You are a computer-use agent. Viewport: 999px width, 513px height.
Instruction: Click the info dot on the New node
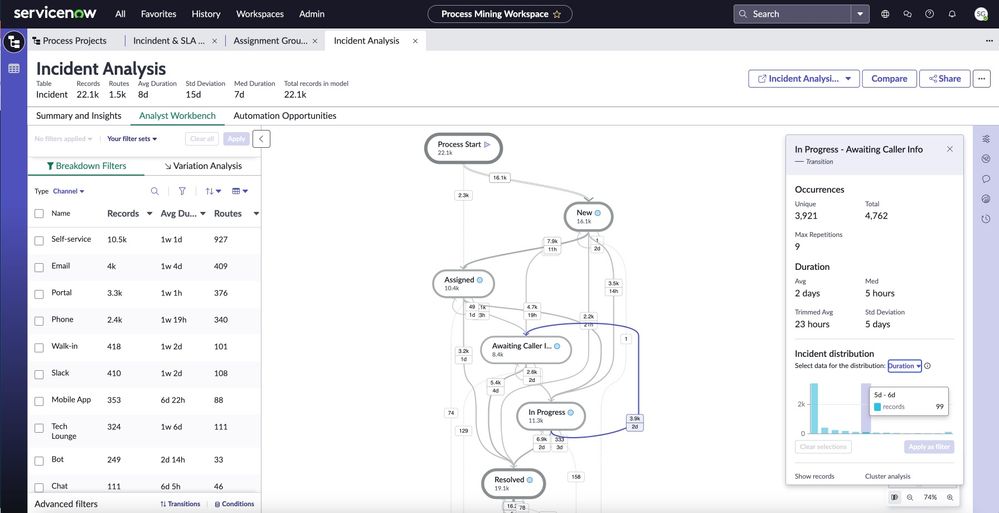tap(598, 213)
